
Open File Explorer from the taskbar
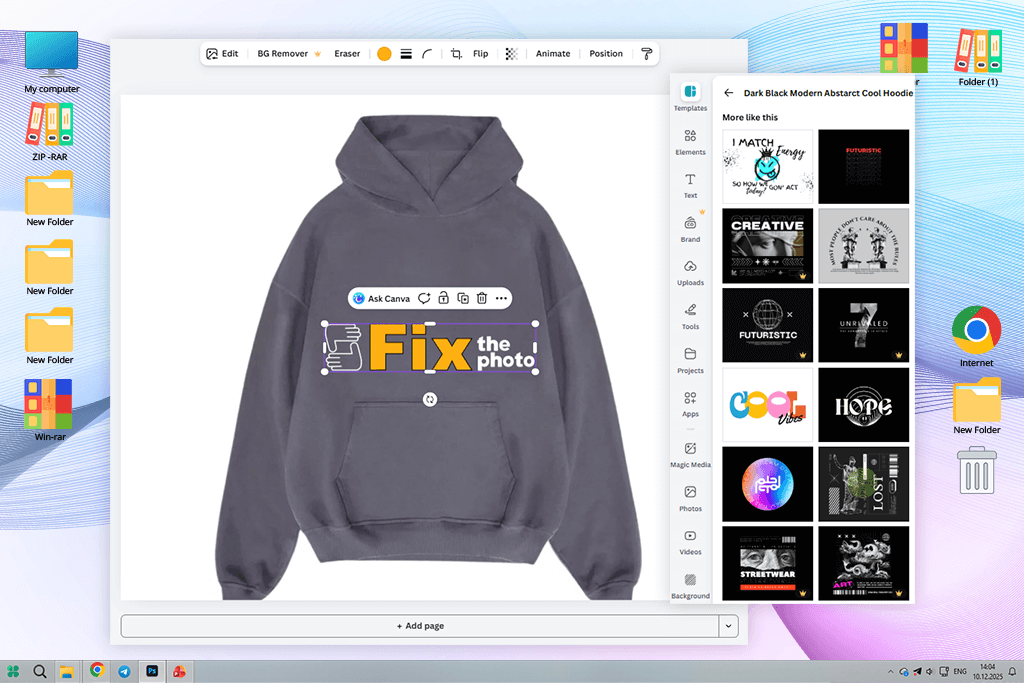(67, 671)
